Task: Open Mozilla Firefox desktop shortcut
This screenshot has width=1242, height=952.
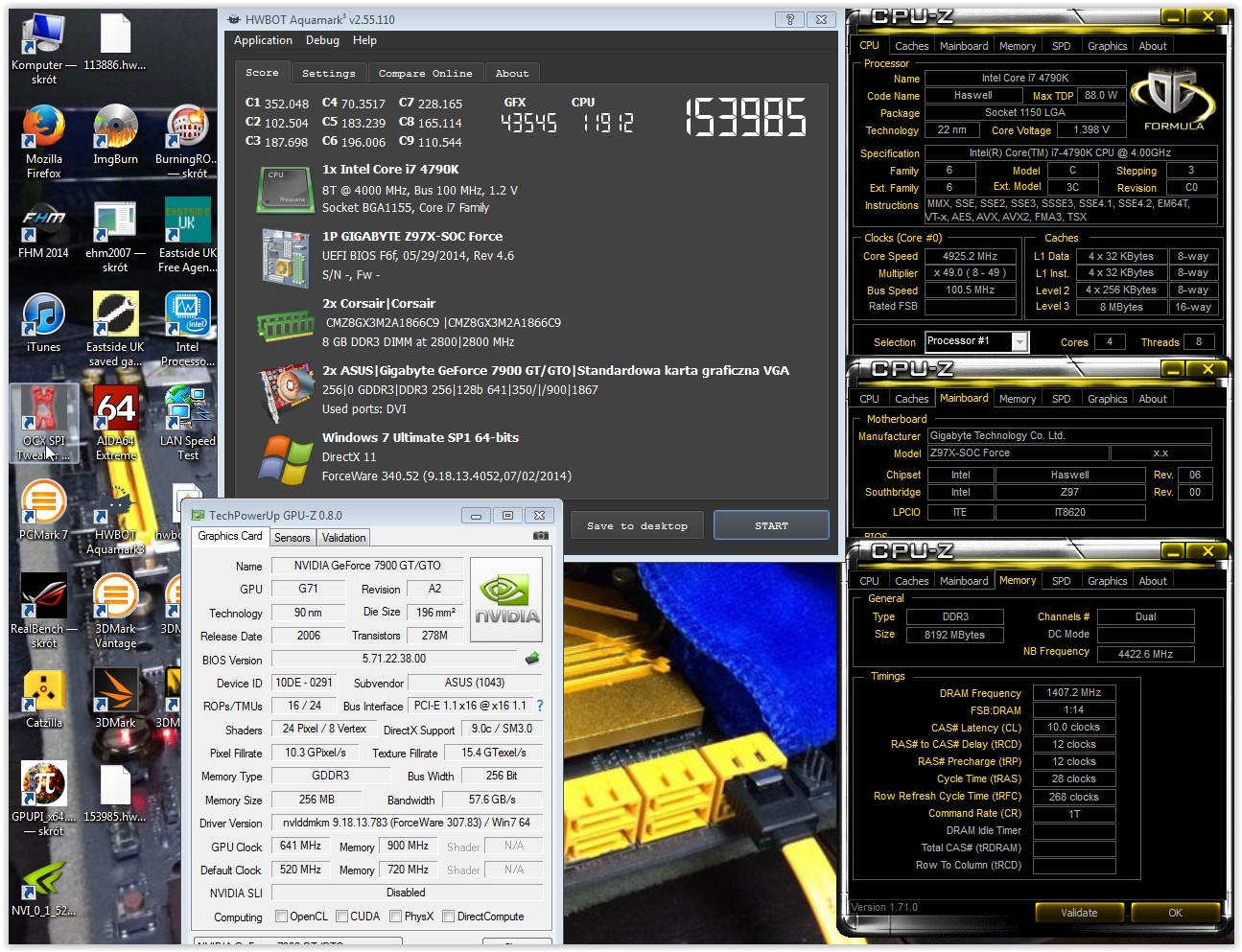Action: point(43,142)
